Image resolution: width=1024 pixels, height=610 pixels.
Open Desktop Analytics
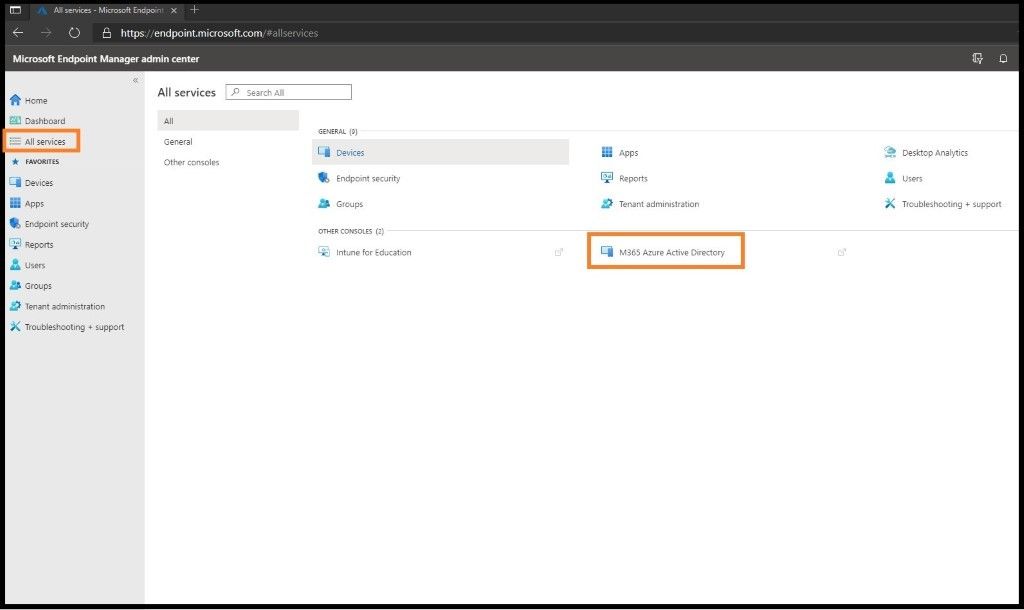pos(936,151)
